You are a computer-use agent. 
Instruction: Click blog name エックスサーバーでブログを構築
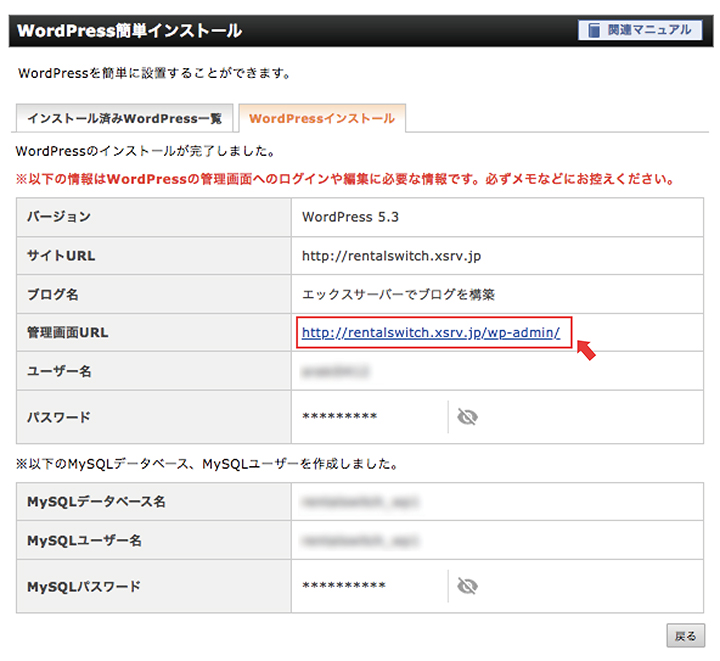click(x=398, y=294)
